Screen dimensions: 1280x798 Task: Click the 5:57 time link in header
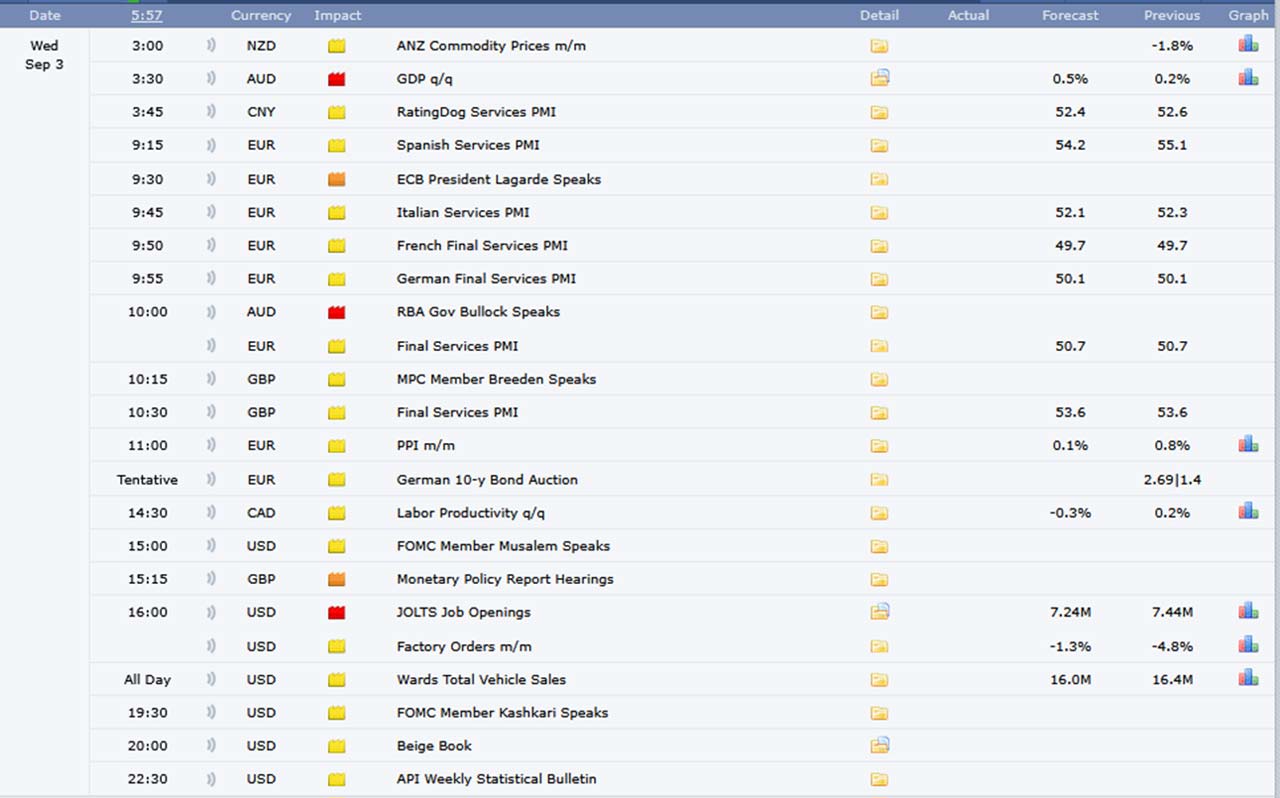pos(147,15)
